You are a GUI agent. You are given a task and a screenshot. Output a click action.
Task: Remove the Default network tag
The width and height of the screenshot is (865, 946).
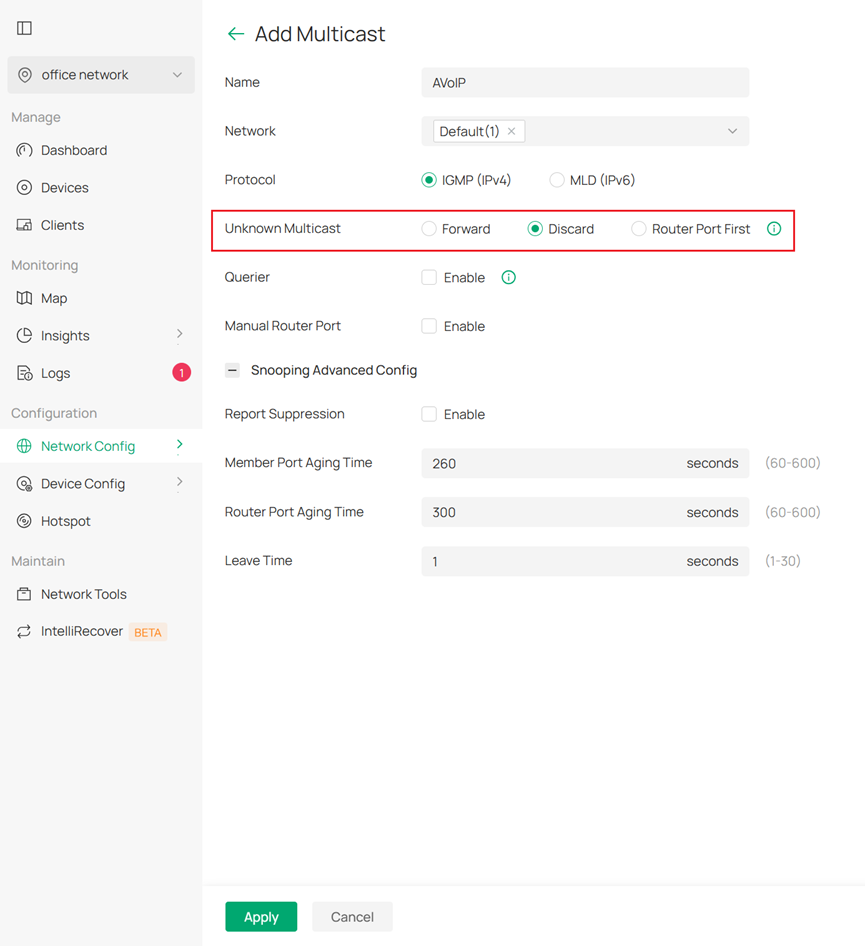coord(511,131)
